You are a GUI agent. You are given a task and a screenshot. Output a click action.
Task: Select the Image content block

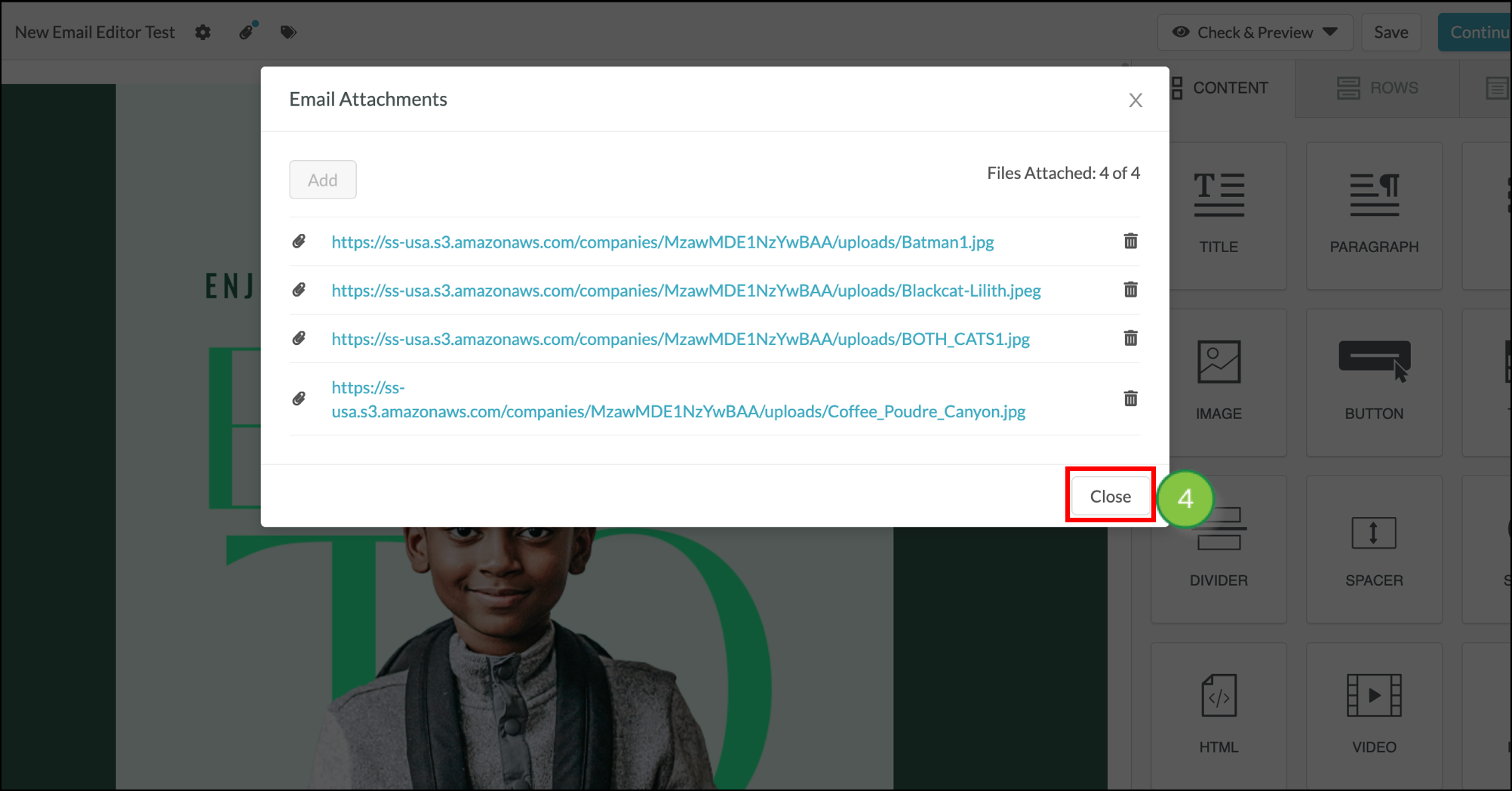coord(1219,383)
